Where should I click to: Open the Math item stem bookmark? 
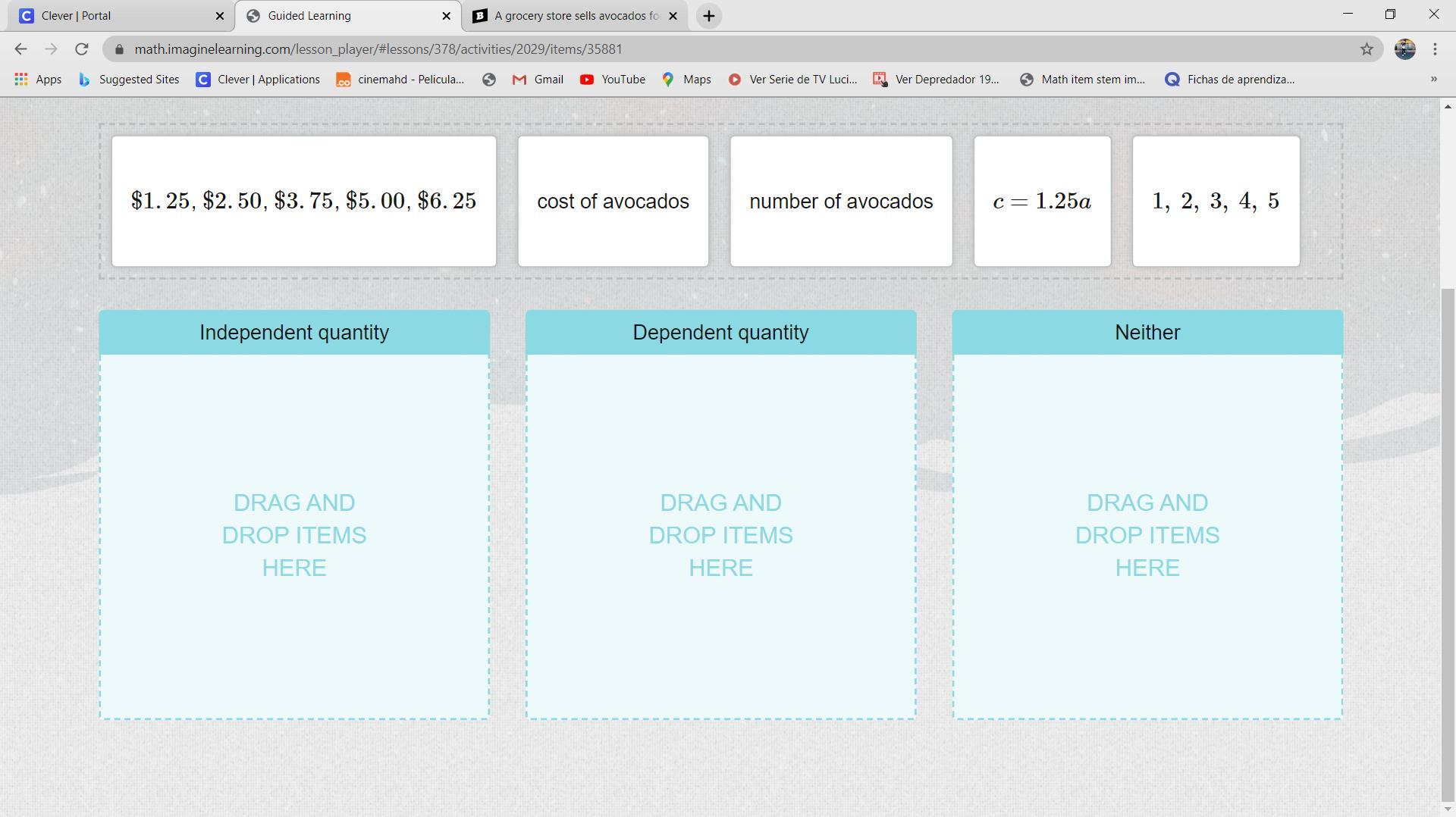(1083, 80)
